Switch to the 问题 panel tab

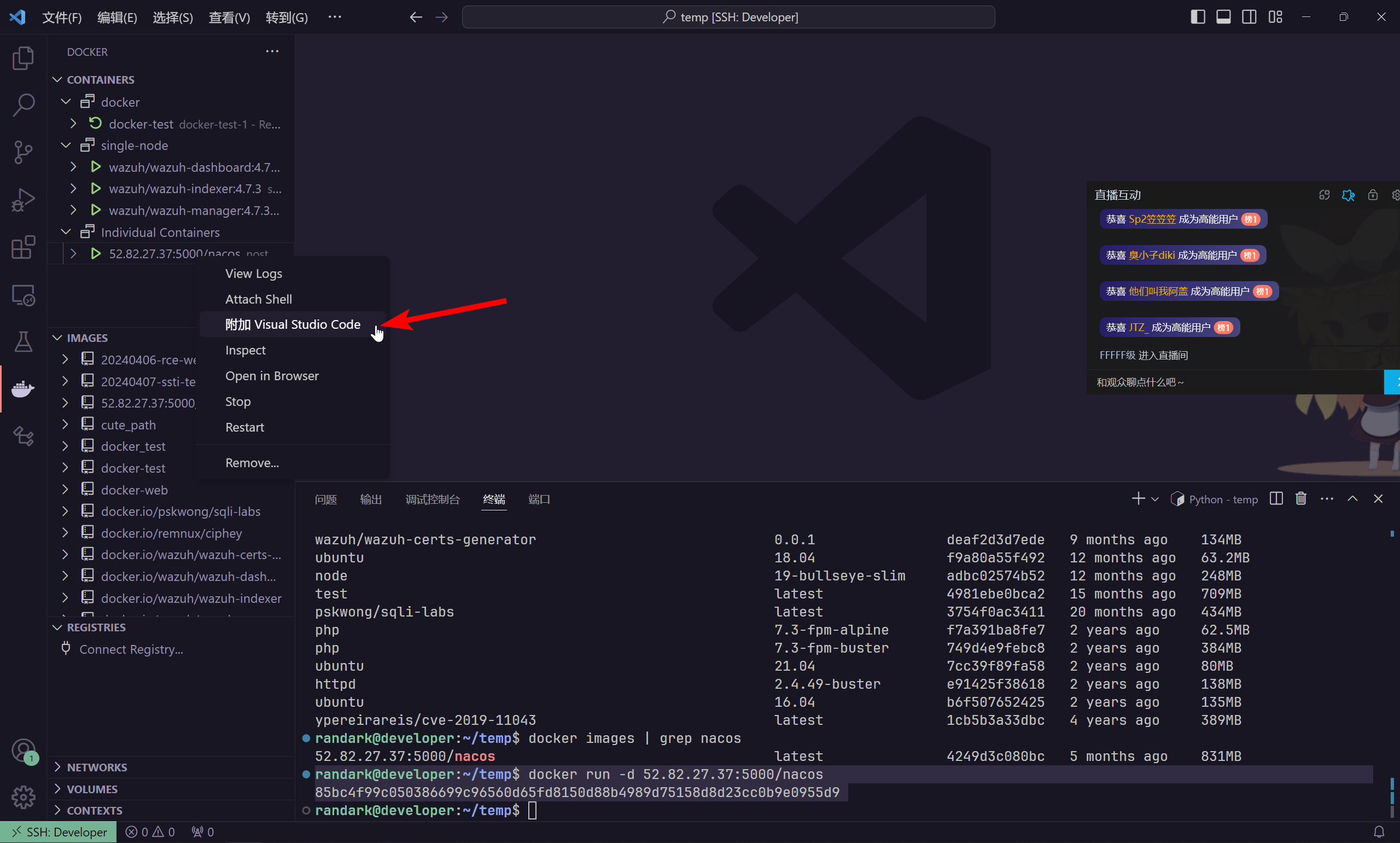coord(325,499)
